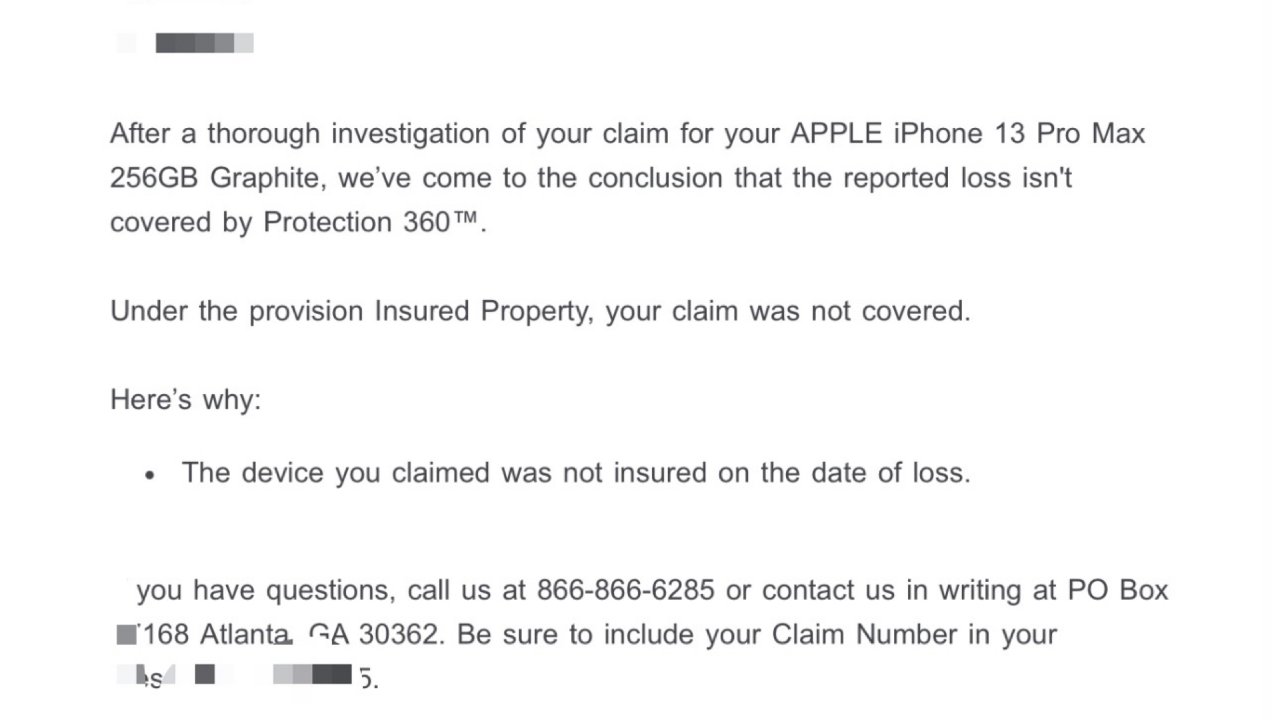Click the bullet point before "The device"
Screen dimensions: 1280x720
coord(150,475)
